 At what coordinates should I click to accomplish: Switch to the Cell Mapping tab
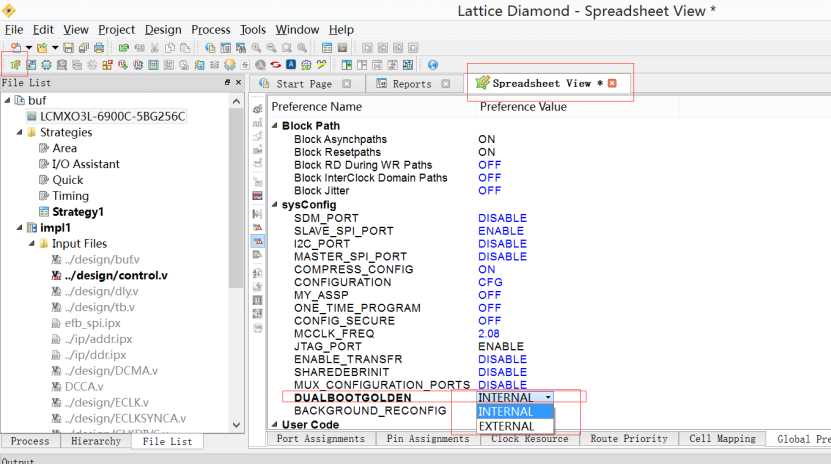point(722,439)
